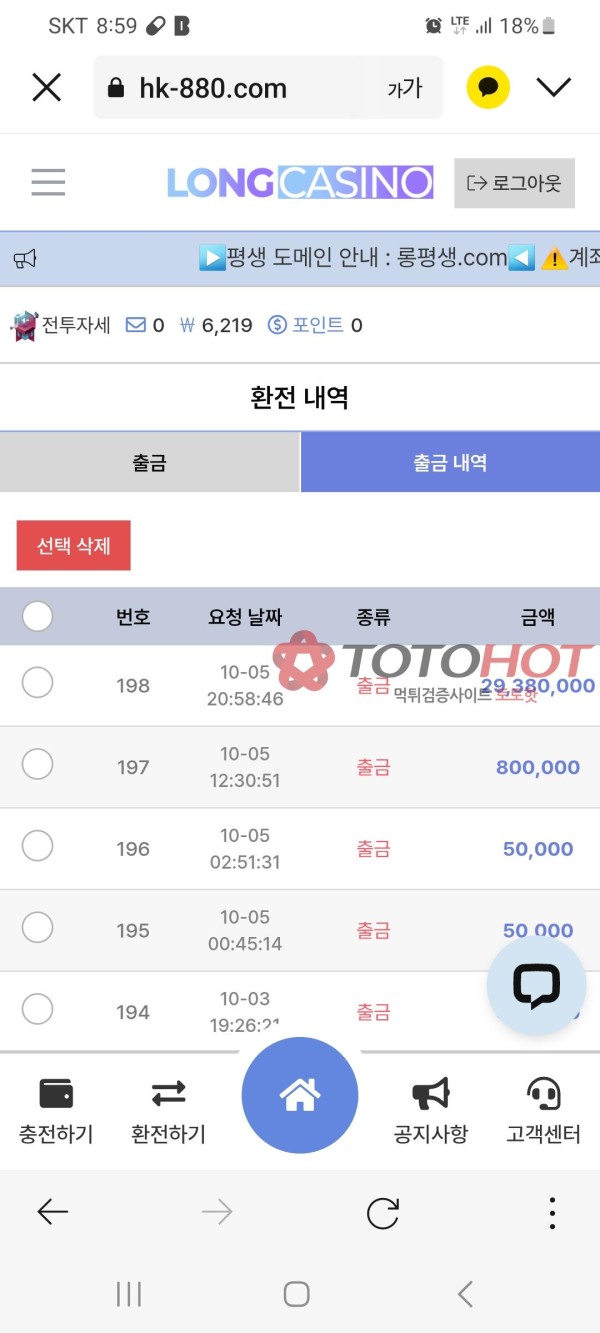Open browser overflow menu with three dots
Image resolution: width=600 pixels, height=1333 pixels.
point(551,1212)
